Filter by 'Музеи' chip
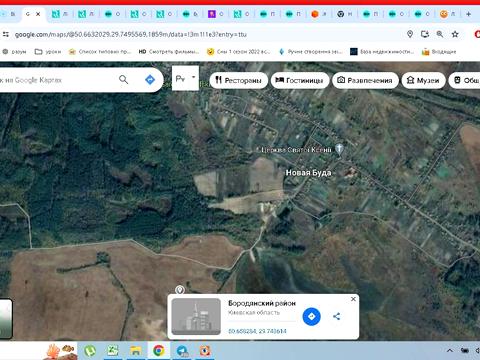The width and height of the screenshot is (480, 360). pyautogui.click(x=423, y=80)
